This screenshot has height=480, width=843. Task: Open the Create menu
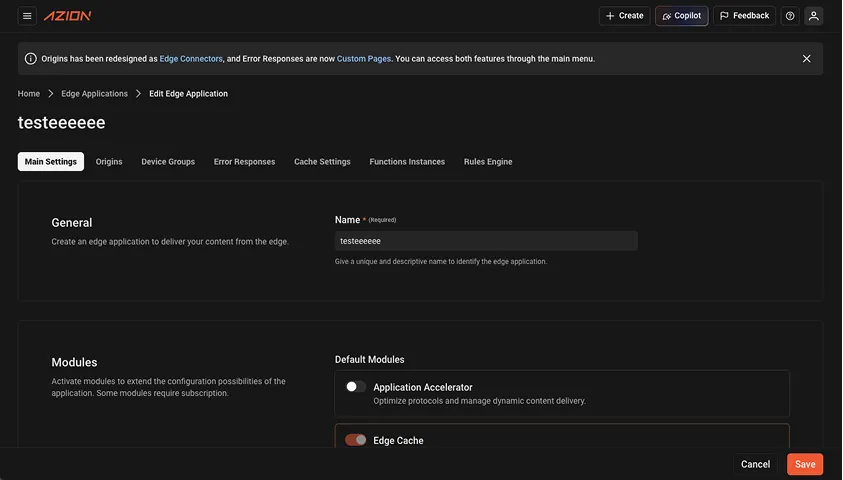point(624,16)
